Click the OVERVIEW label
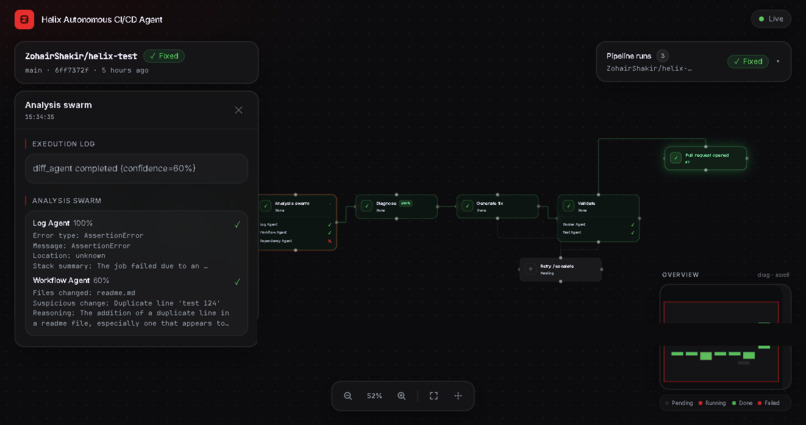Viewport: 806px width, 425px height. click(680, 275)
